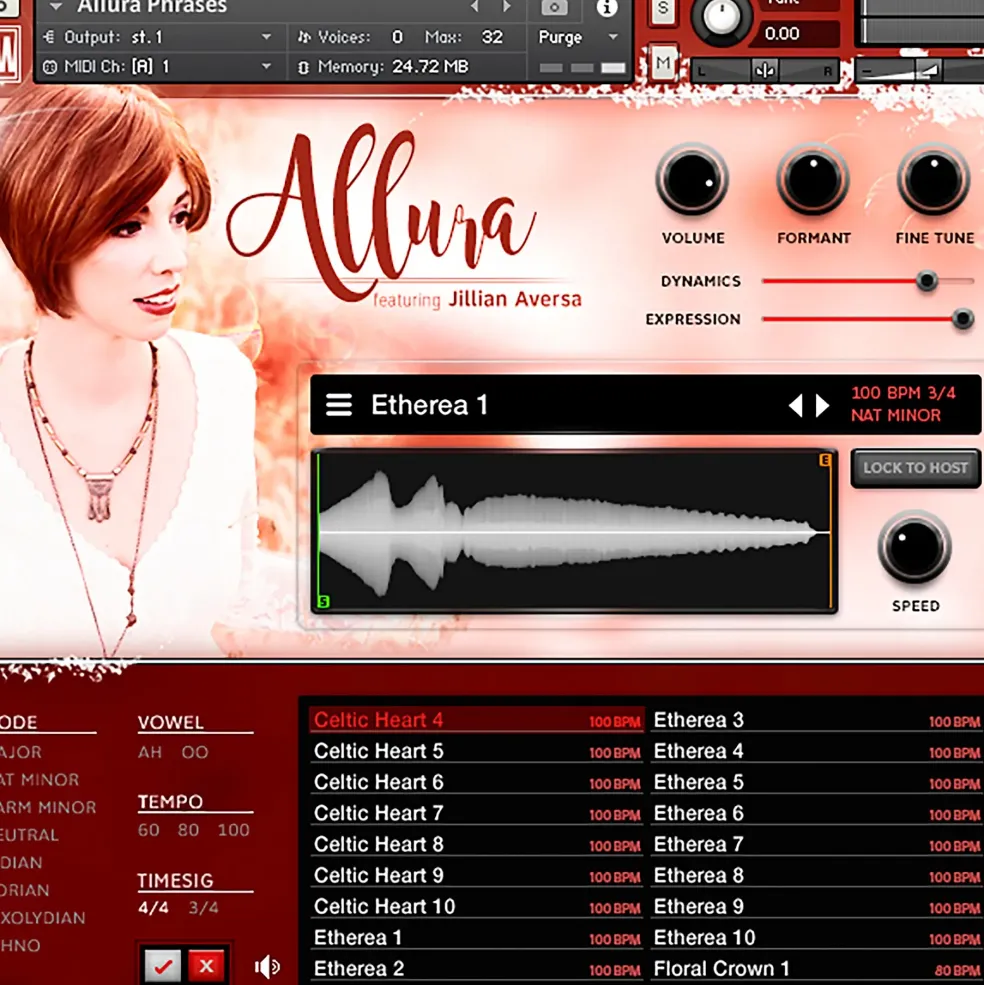Select Etherea 1 in phrase list
Viewport: 984px width, 985px height.
click(x=477, y=937)
